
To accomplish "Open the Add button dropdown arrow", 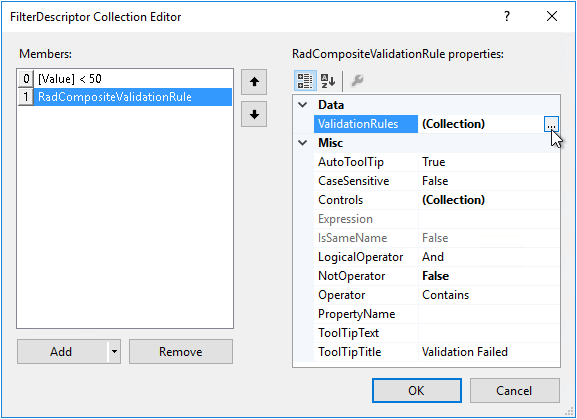I will (x=114, y=352).
